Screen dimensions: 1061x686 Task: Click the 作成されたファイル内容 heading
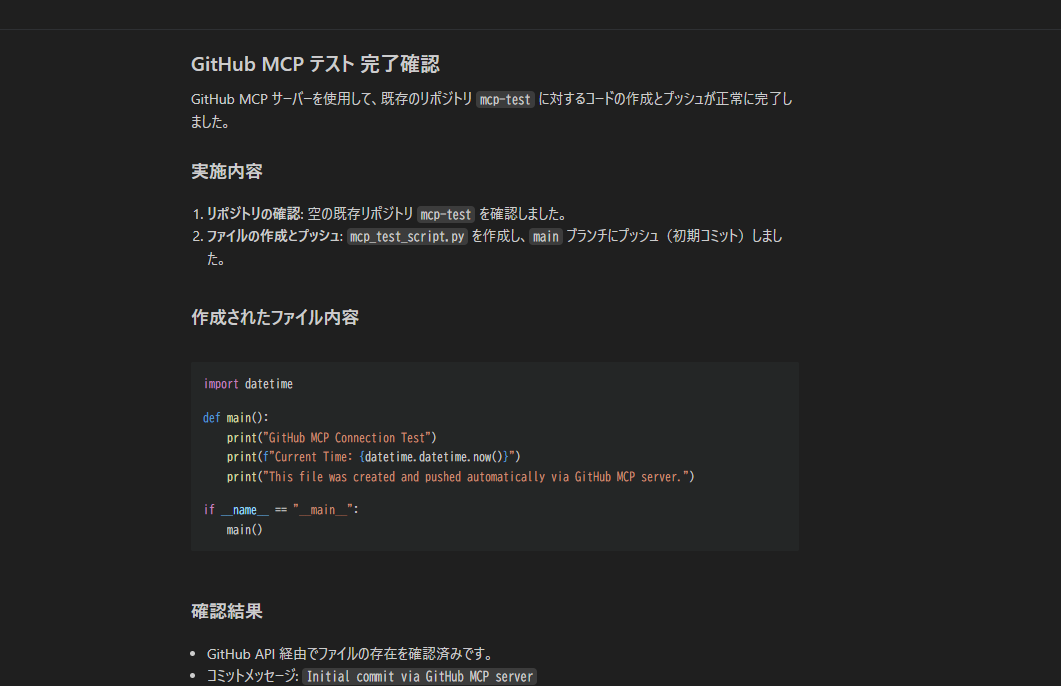[x=275, y=317]
